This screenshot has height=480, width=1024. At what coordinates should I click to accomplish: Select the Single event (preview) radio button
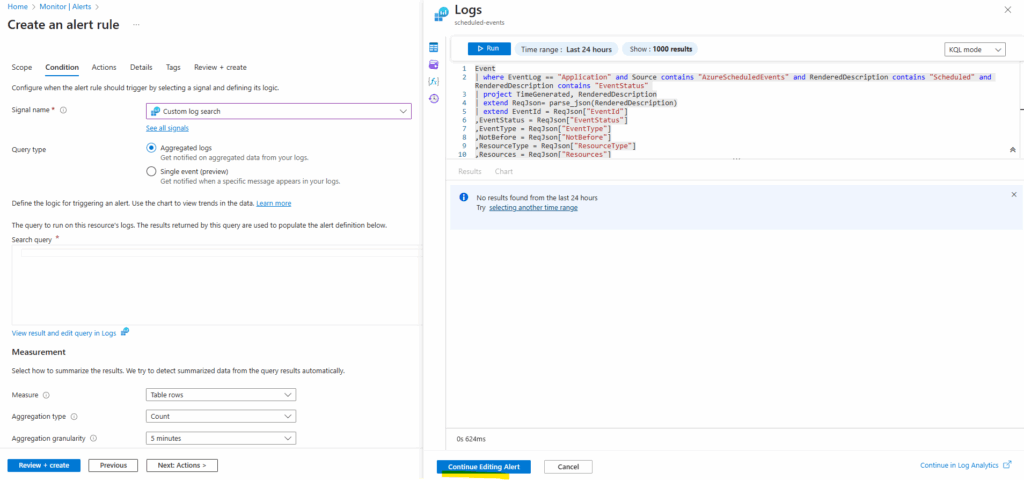click(x=152, y=172)
